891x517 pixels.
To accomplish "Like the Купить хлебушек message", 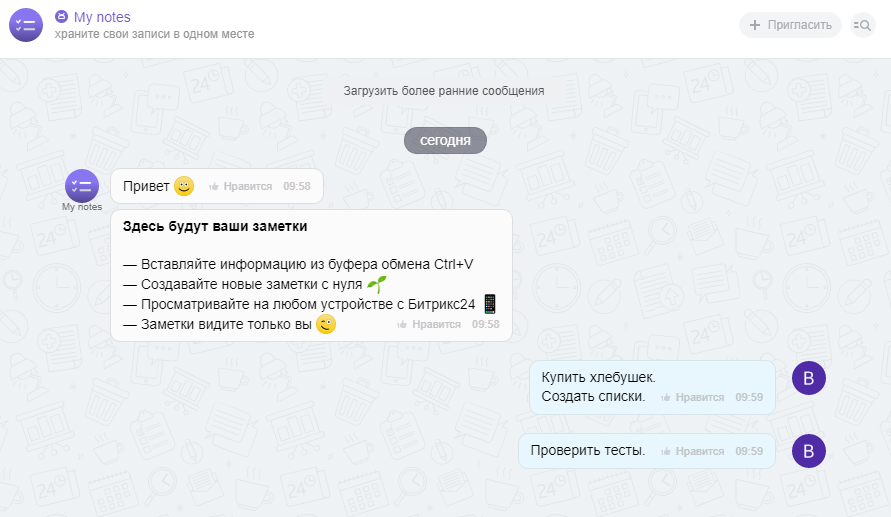I will (693, 397).
